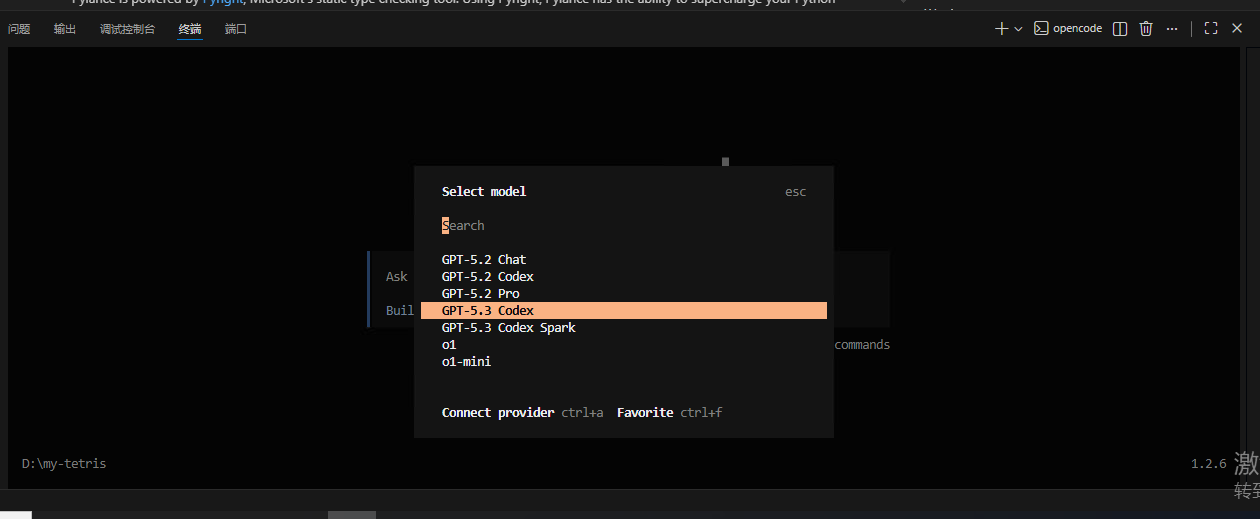The width and height of the screenshot is (1260, 519).
Task: Click esc to dismiss model dialog
Action: point(795,192)
